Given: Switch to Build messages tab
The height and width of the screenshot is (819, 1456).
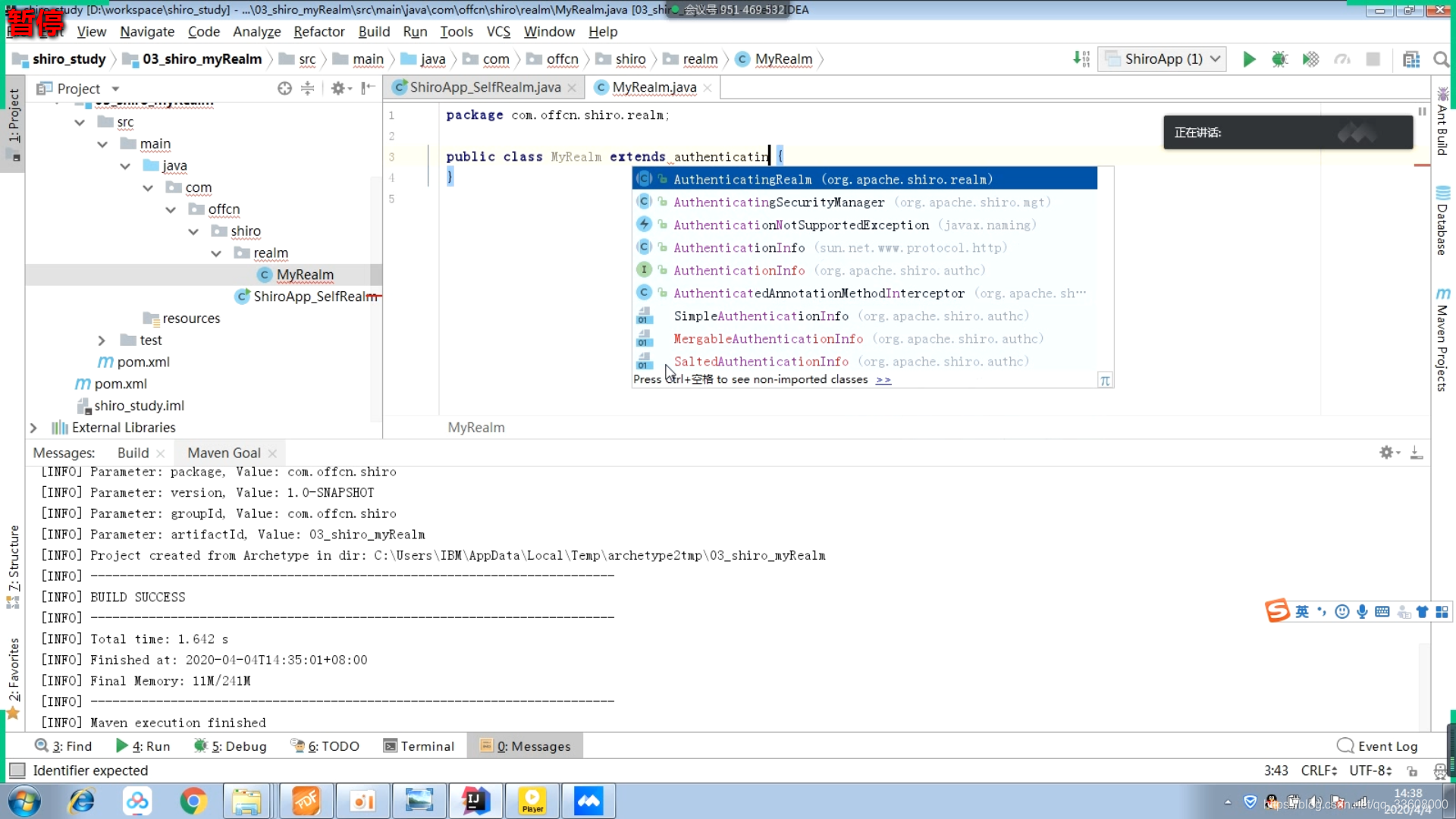Looking at the screenshot, I should (x=133, y=453).
